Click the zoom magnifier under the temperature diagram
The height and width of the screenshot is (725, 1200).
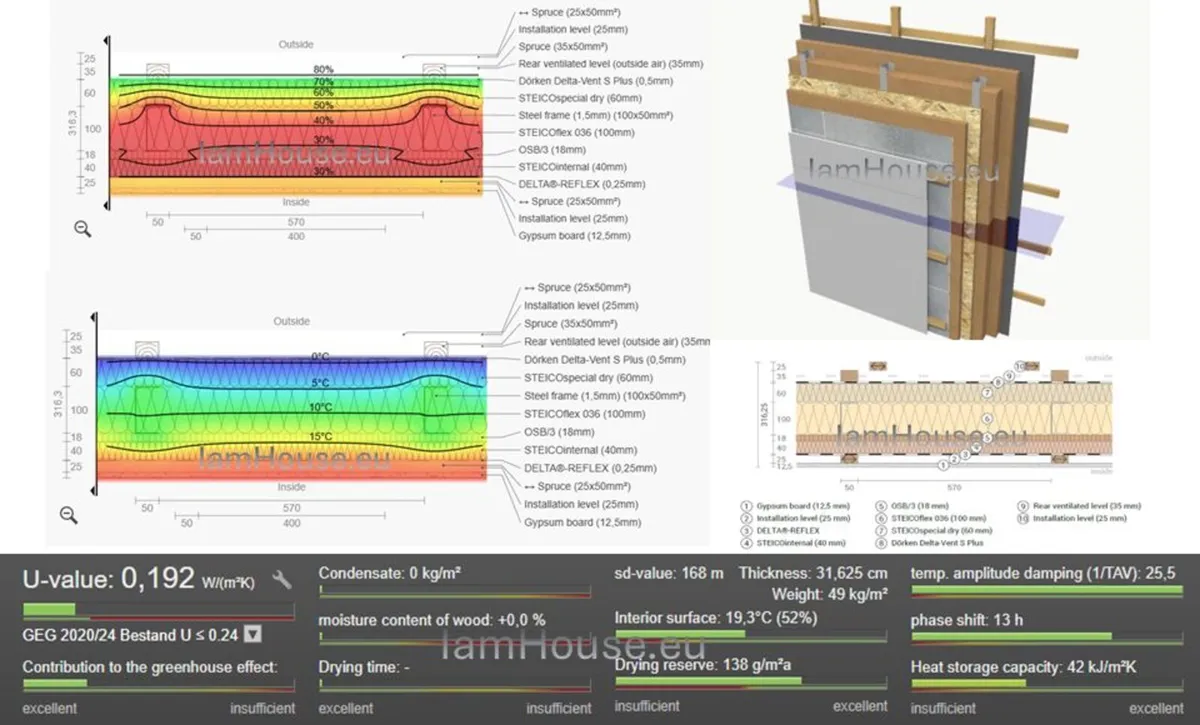(68, 515)
